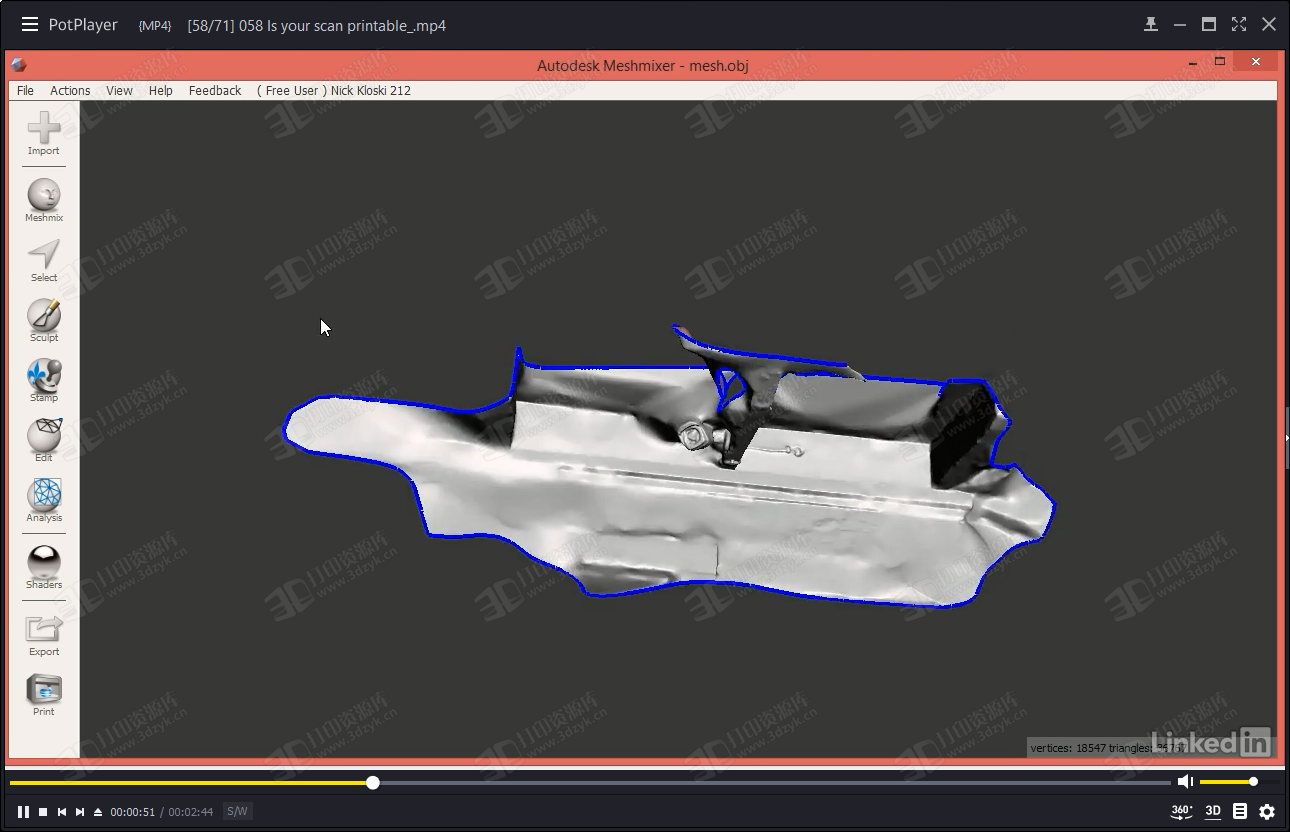Click the elapsed time 00:00:51
1290x832 pixels.
click(133, 812)
